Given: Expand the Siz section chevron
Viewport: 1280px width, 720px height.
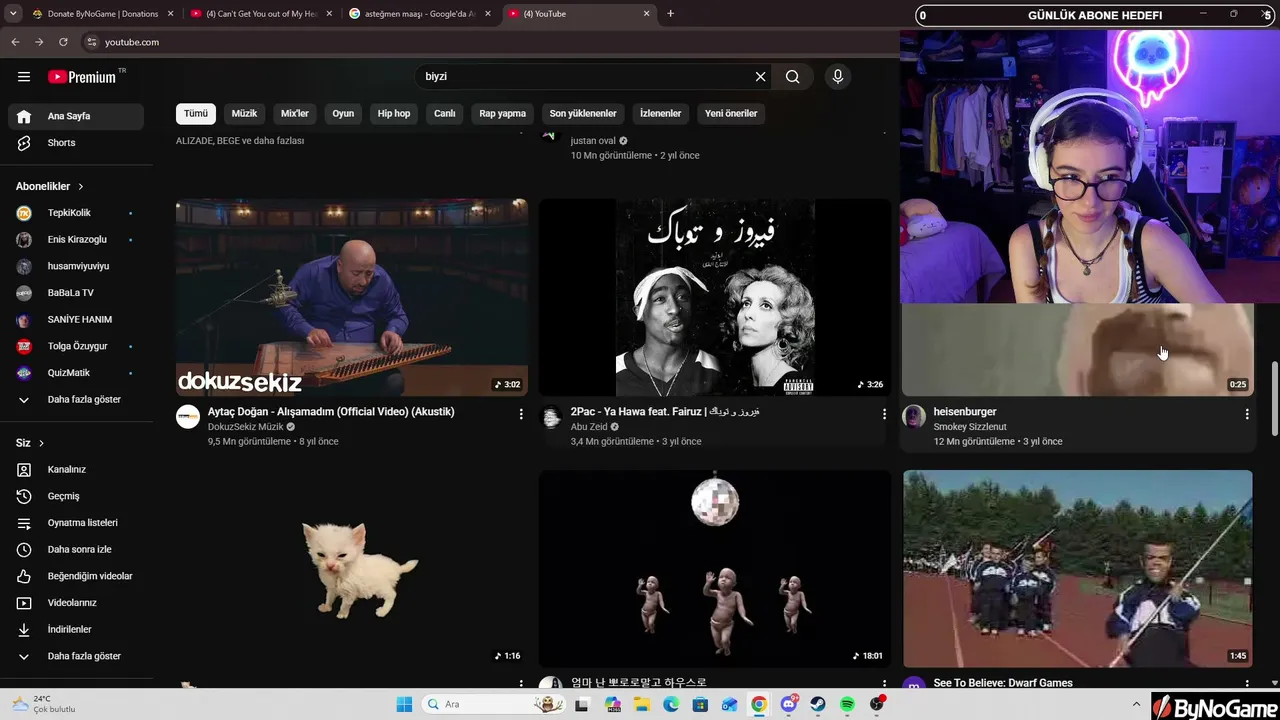Looking at the screenshot, I should click(41, 443).
